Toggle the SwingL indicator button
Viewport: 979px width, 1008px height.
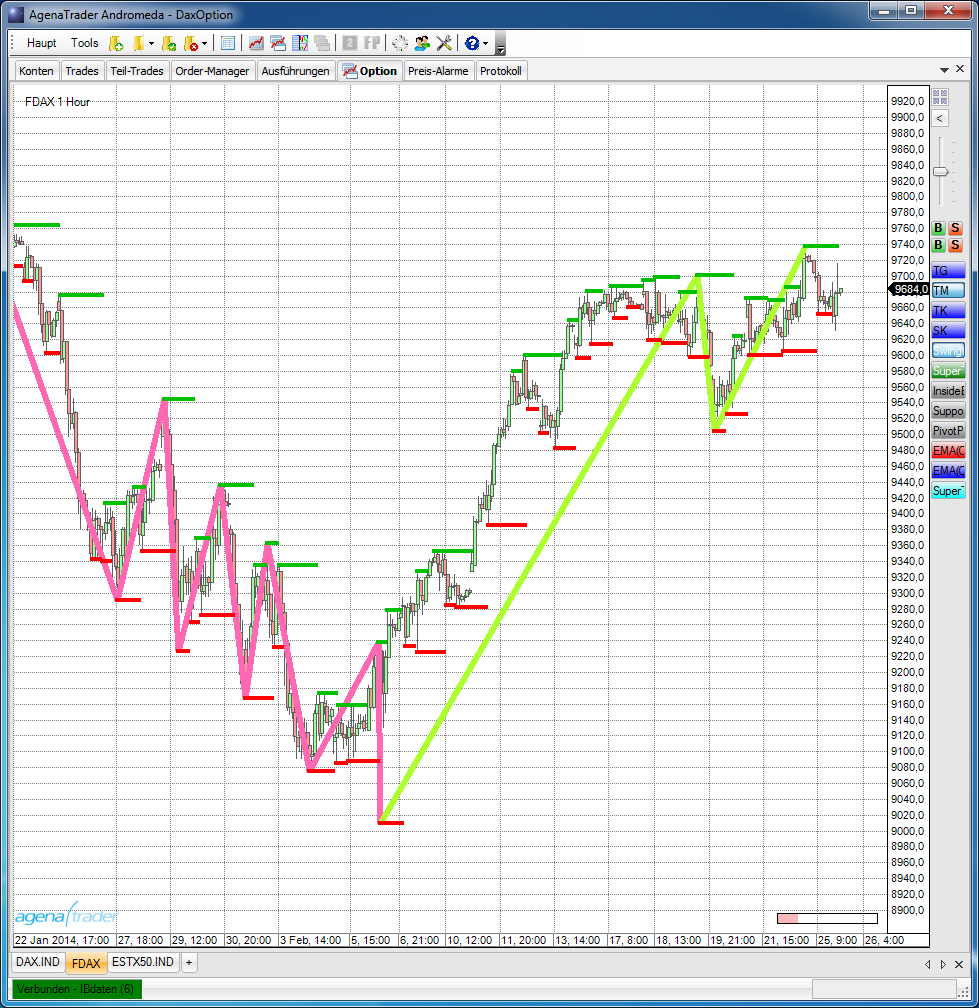(x=947, y=350)
